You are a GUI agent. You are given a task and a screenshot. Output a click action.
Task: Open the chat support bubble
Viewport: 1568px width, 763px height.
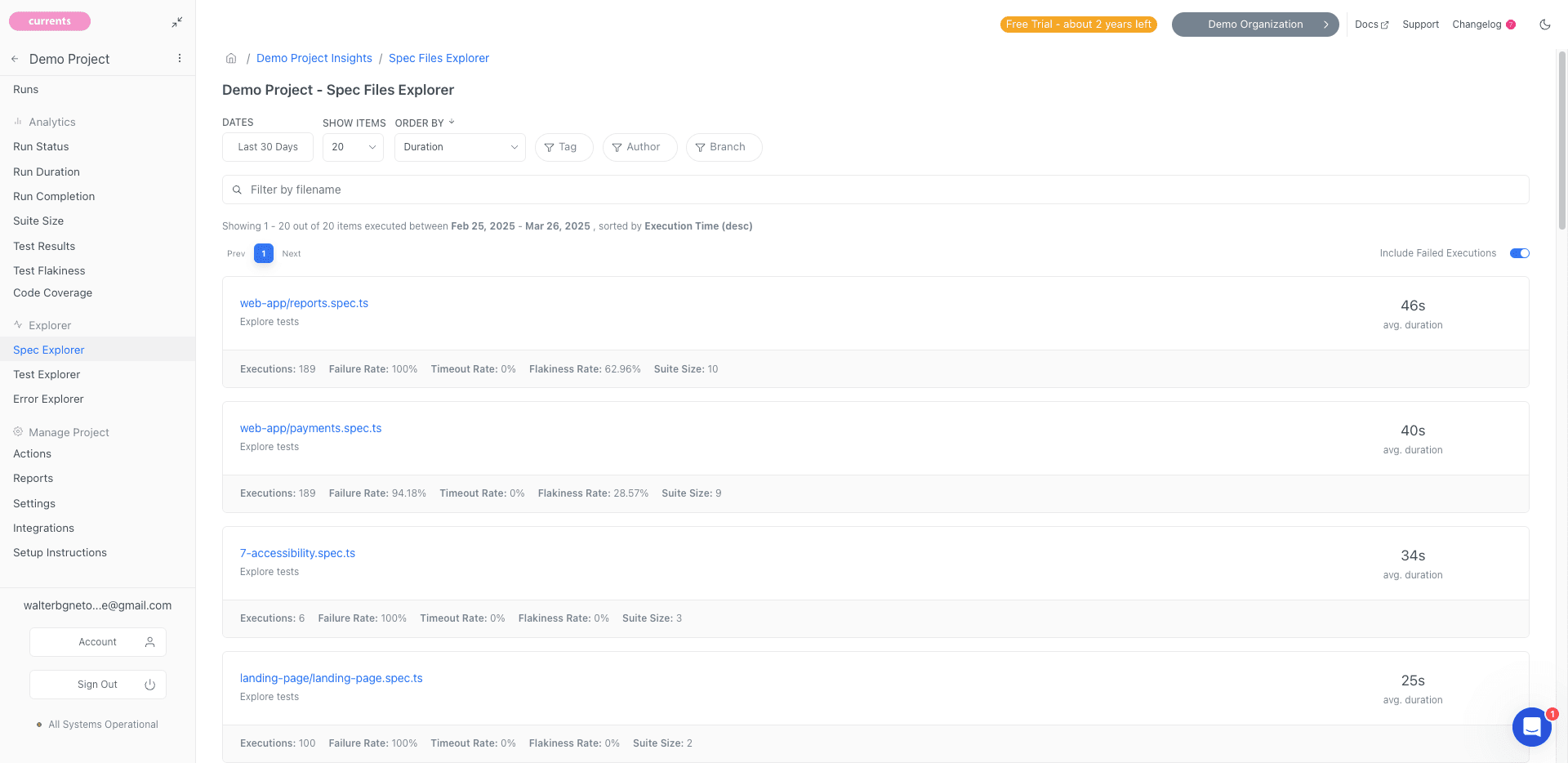(x=1531, y=726)
